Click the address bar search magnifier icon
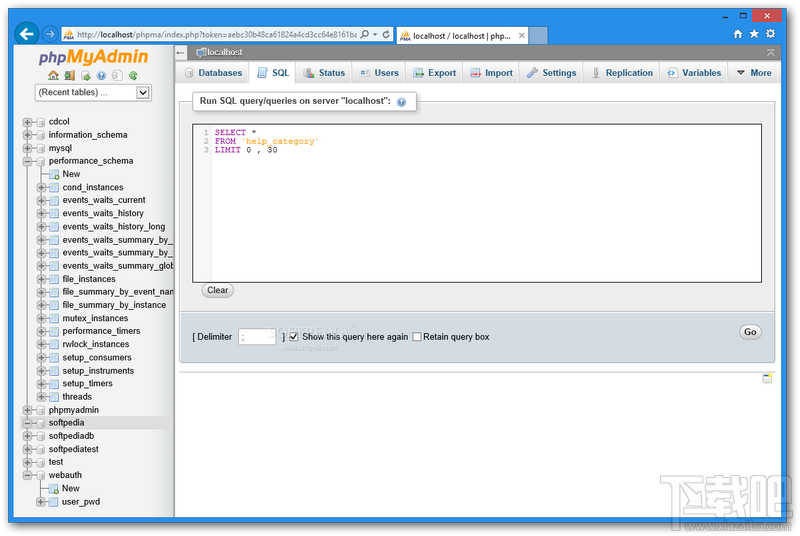Screen dimensions: 800x536 pyautogui.click(x=364, y=34)
